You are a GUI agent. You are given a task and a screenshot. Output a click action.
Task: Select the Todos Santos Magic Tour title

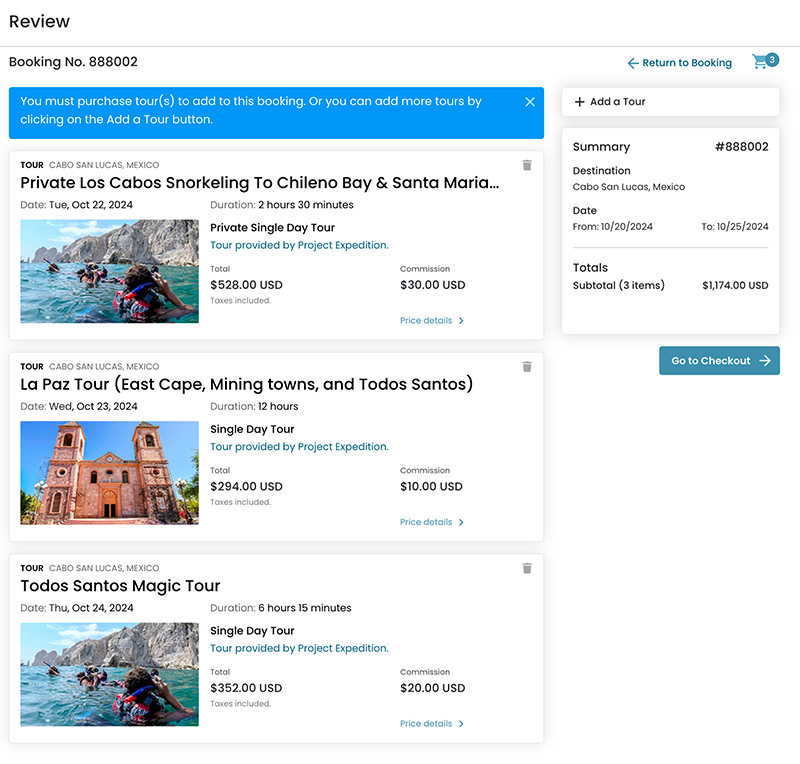(120, 586)
